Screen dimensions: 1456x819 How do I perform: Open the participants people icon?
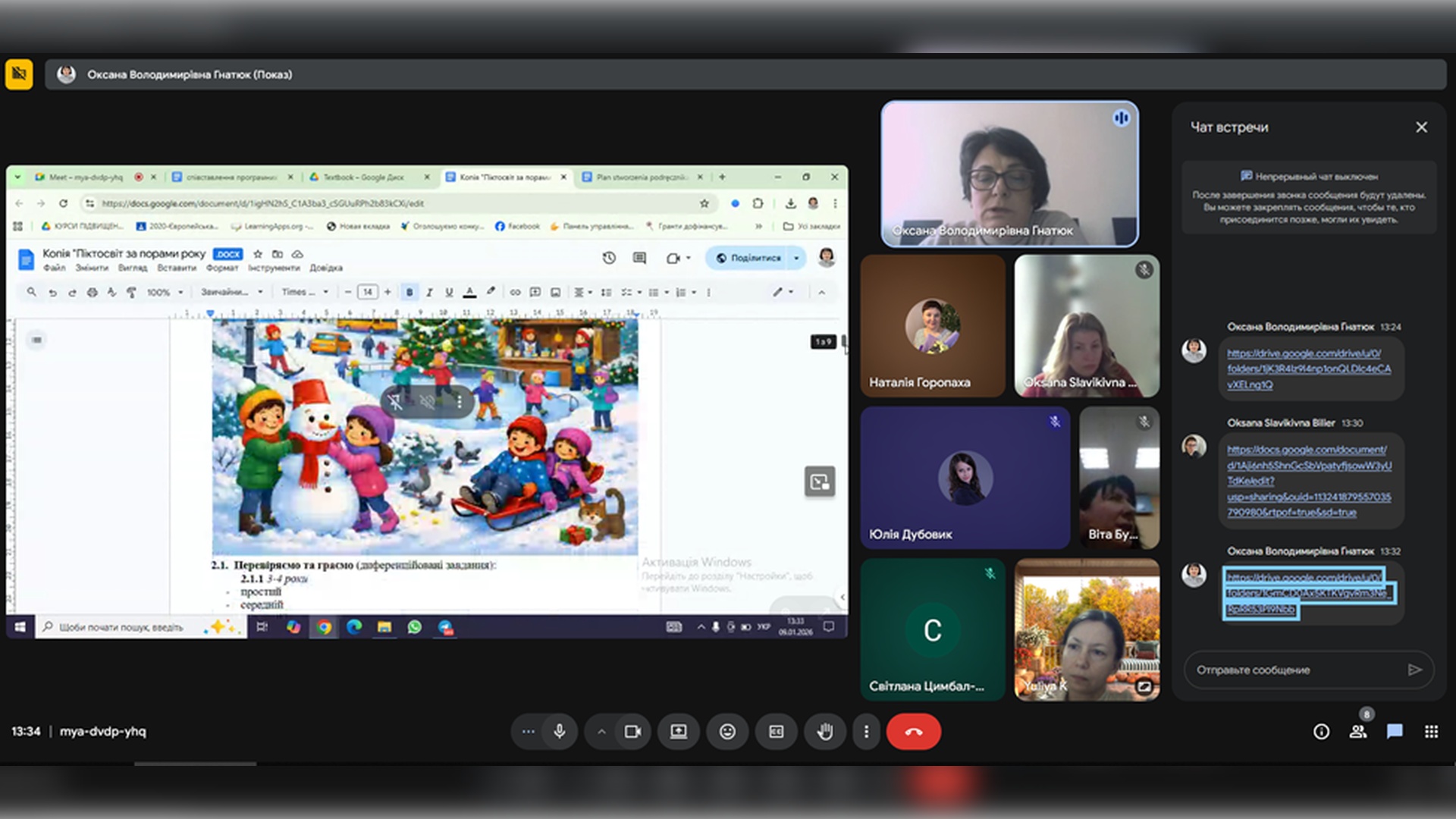1357,732
